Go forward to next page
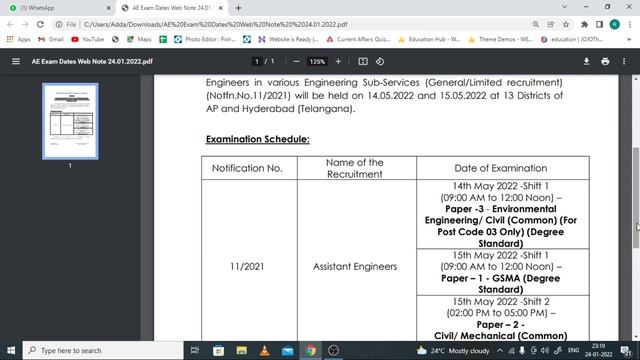The width and height of the screenshot is (640, 360). 25,24
